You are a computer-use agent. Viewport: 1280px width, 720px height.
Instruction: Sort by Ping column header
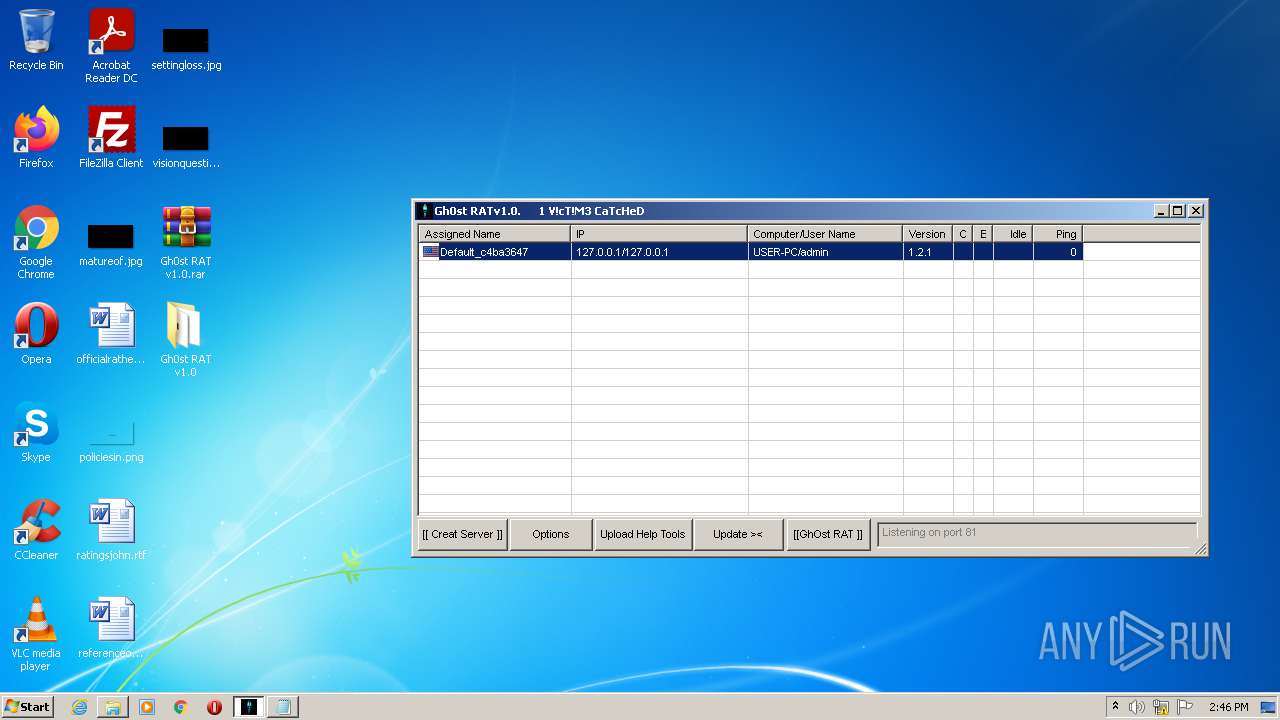pos(1058,234)
